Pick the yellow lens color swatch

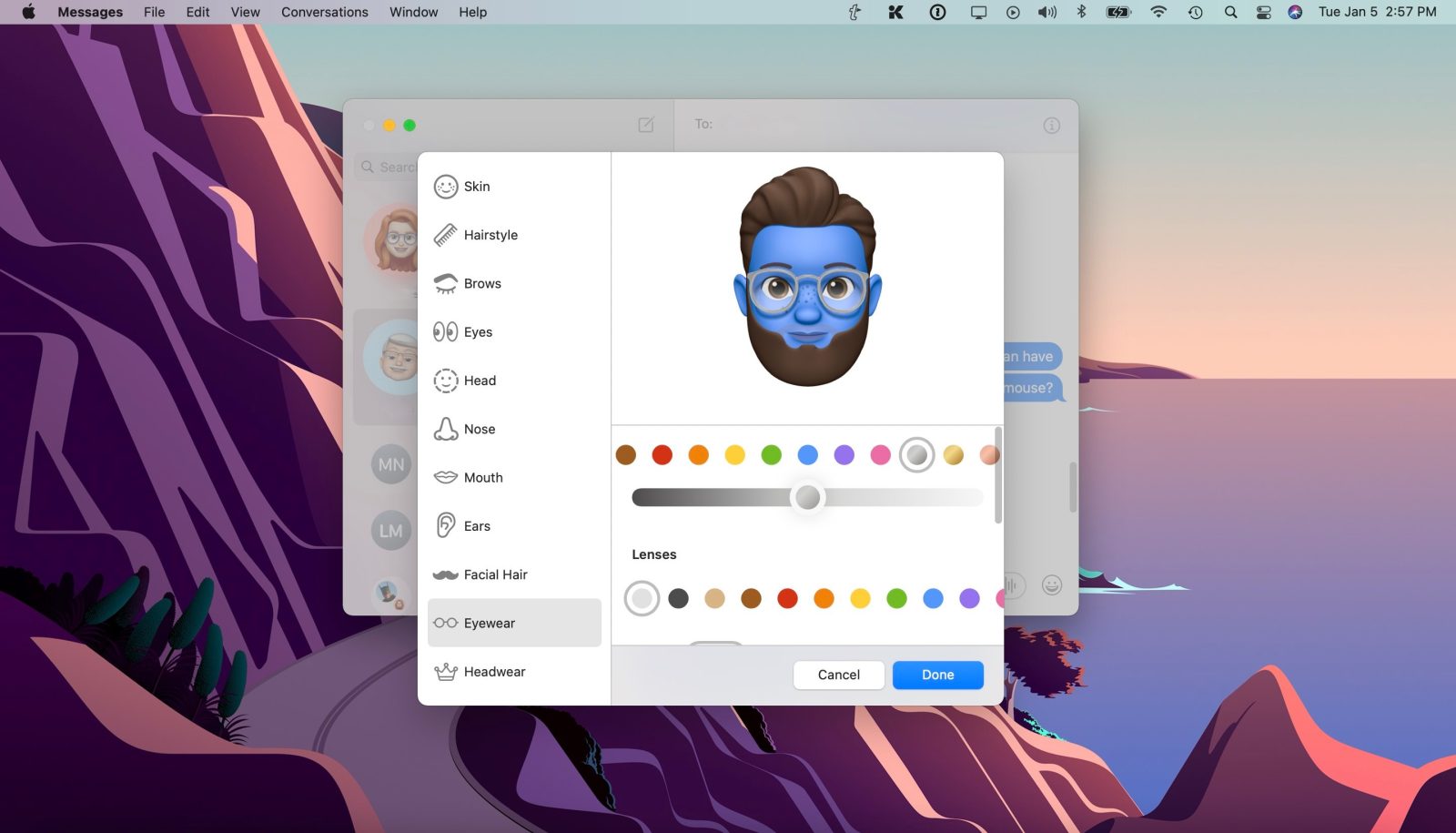[860, 598]
